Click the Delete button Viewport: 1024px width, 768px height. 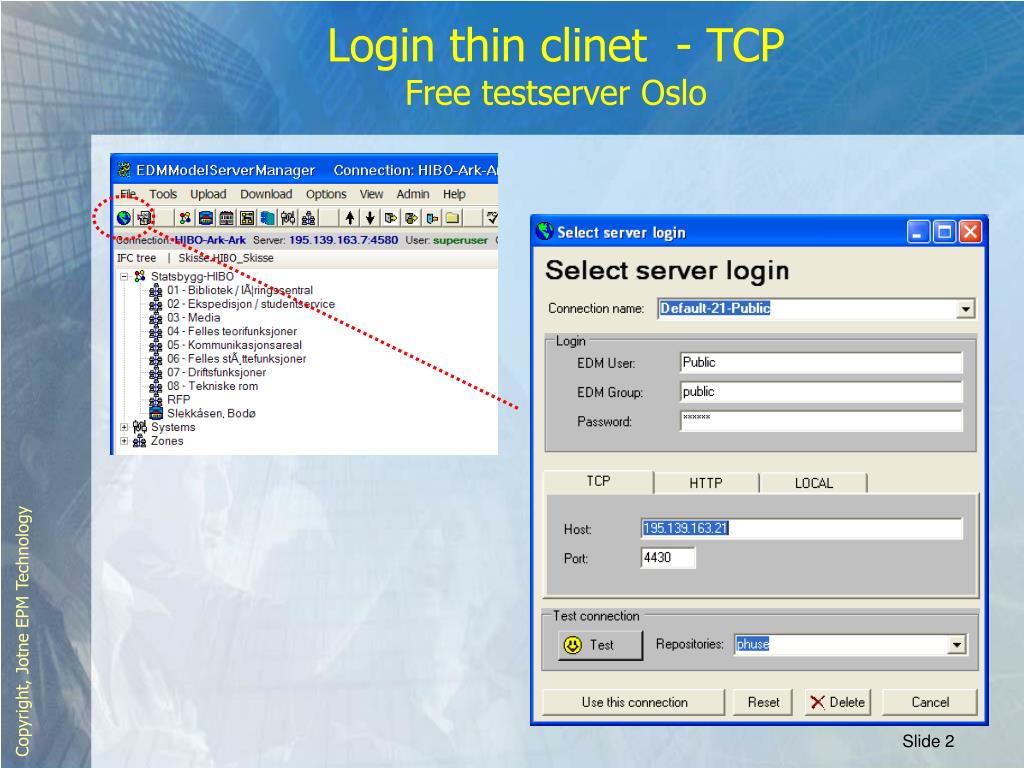(x=838, y=702)
